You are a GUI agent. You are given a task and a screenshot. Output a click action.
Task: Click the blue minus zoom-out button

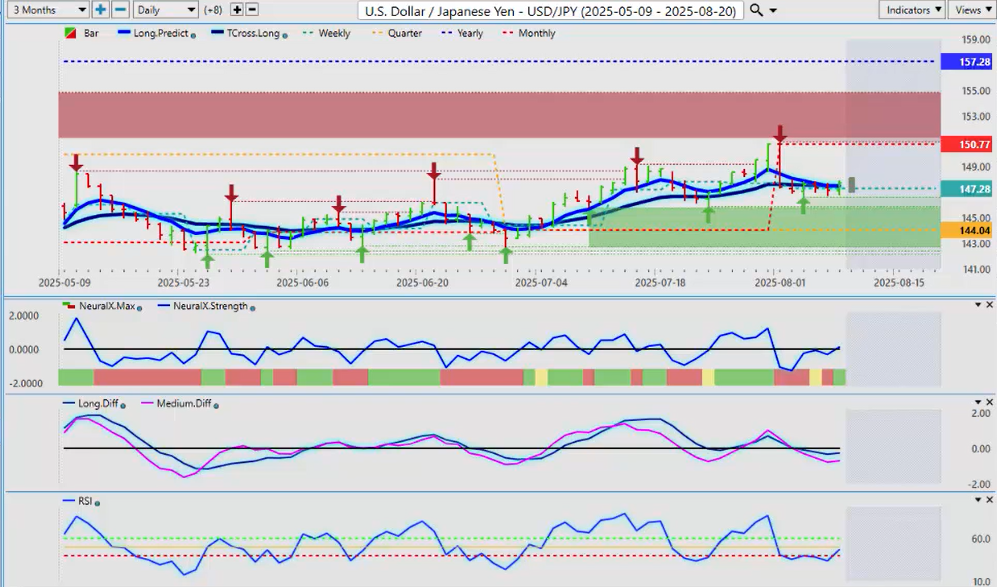point(119,10)
